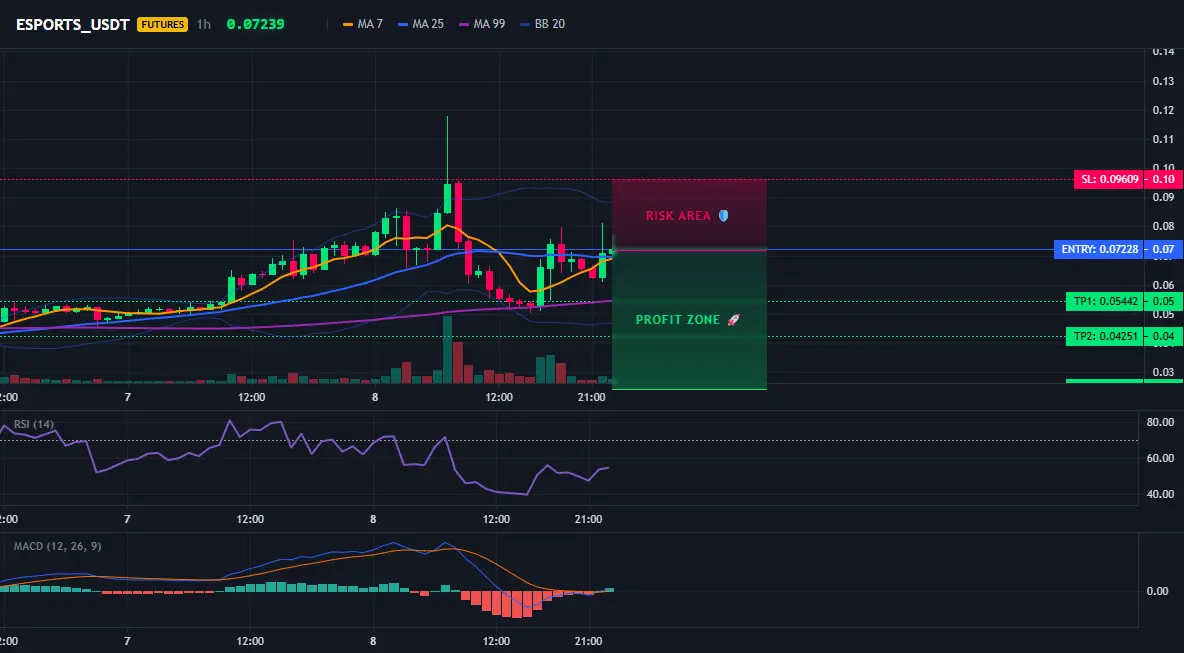Screen dimensions: 1184x653
Task: Click the PROFIT ZONE text
Action: click(678, 320)
